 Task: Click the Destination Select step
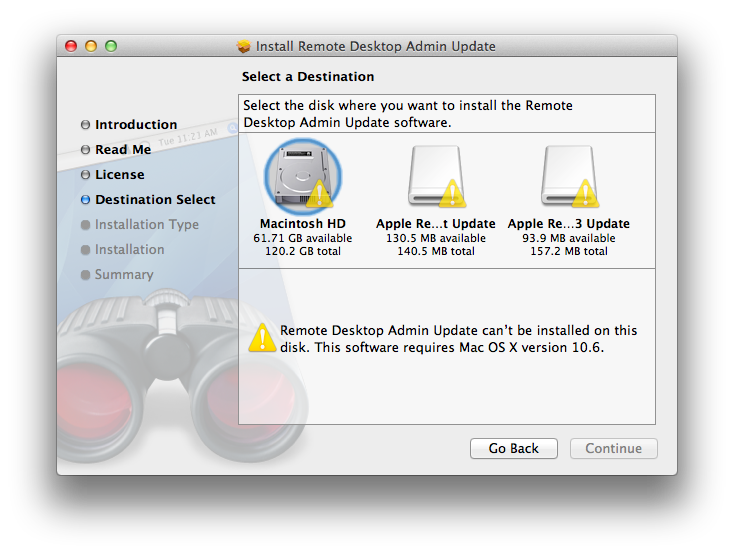click(x=155, y=199)
